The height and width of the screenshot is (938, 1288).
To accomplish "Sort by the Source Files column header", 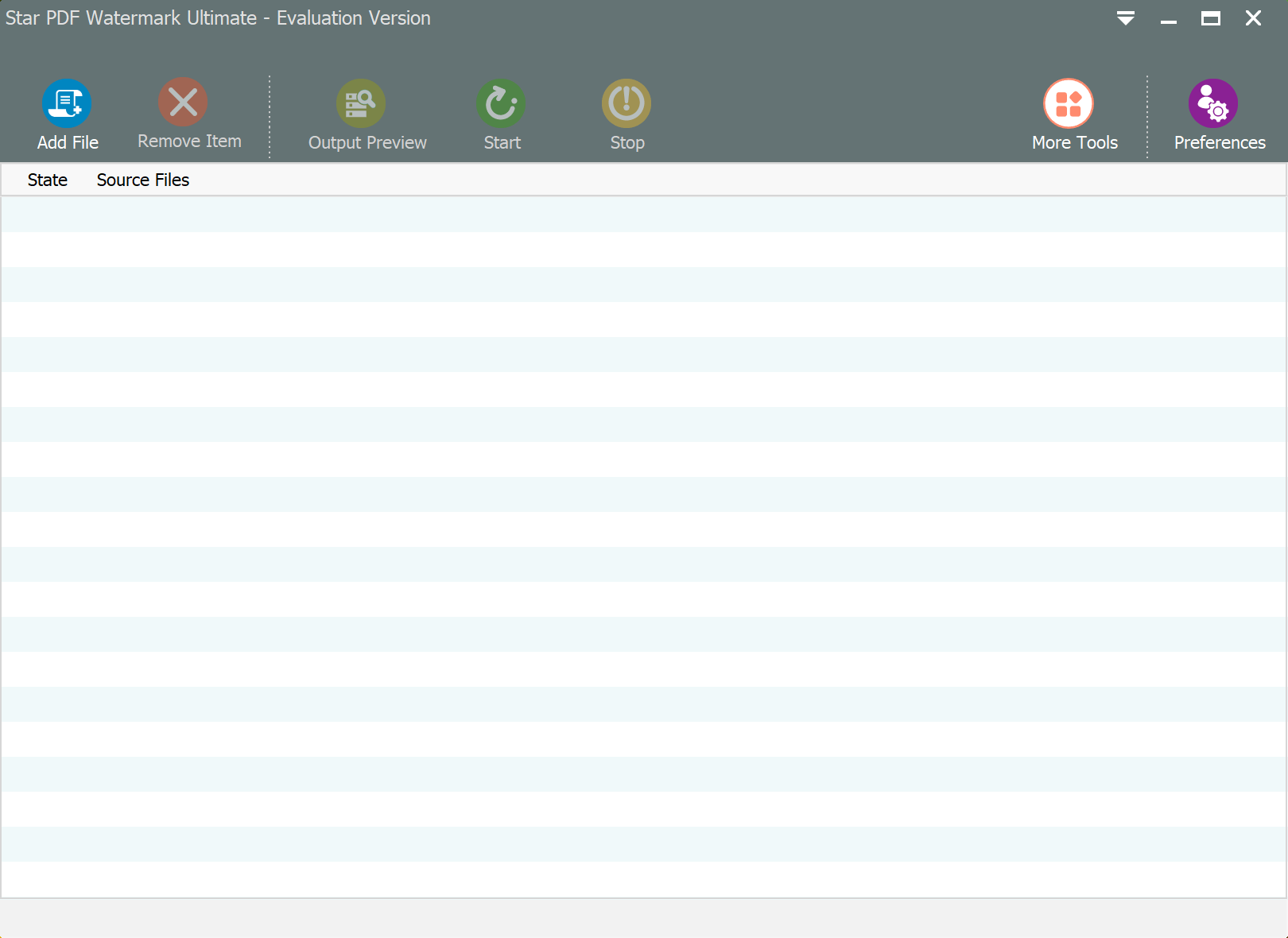I will pos(143,180).
